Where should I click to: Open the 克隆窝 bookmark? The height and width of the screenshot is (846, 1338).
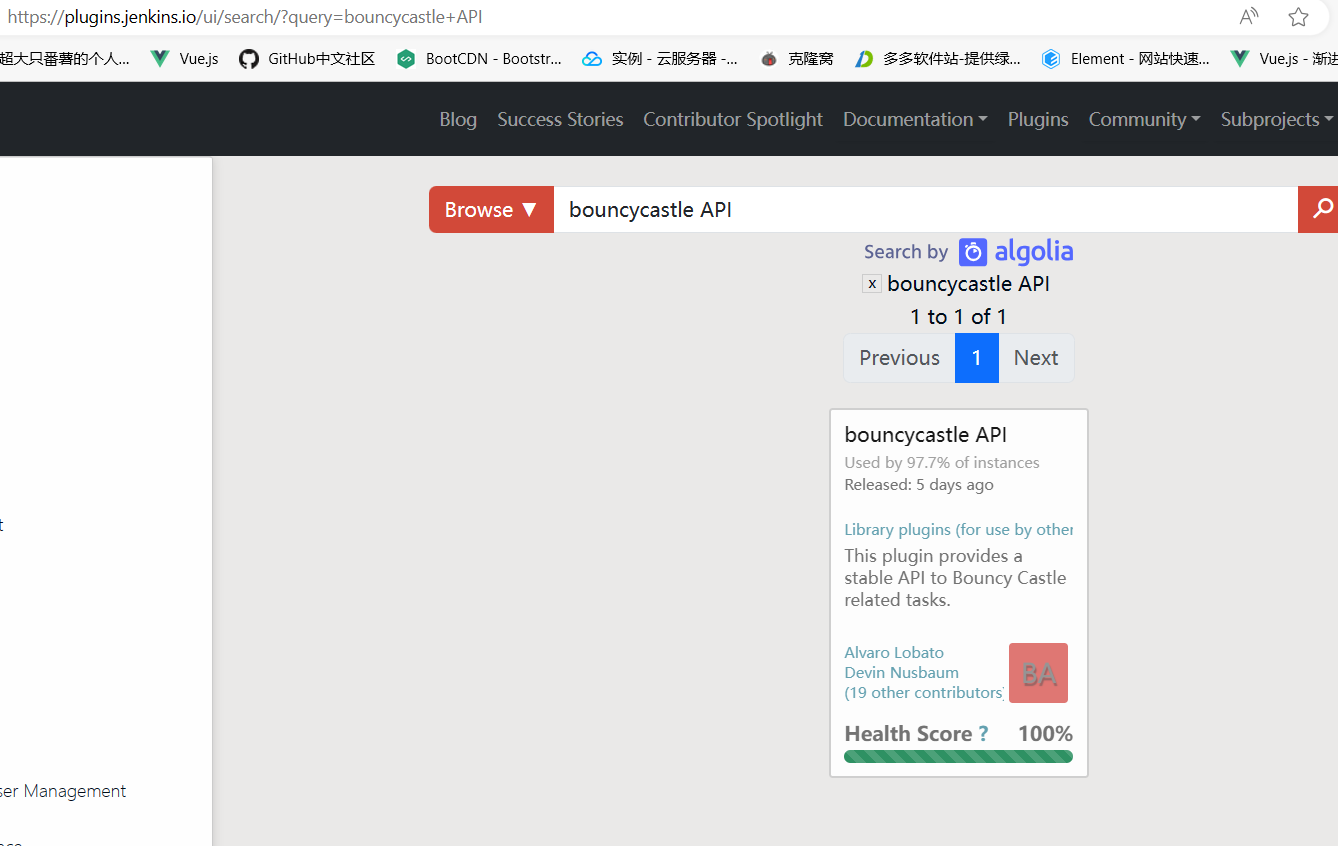pos(796,59)
